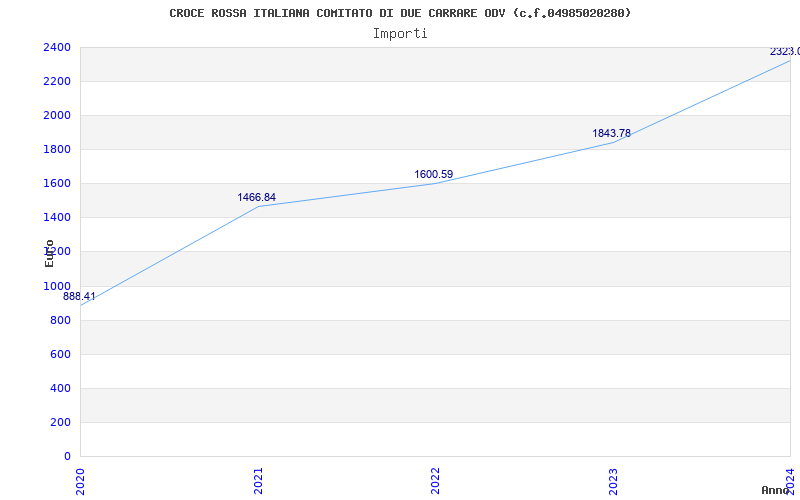This screenshot has height=500, width=800.
Task: Click the 1843.78 data label
Action: coord(611,134)
